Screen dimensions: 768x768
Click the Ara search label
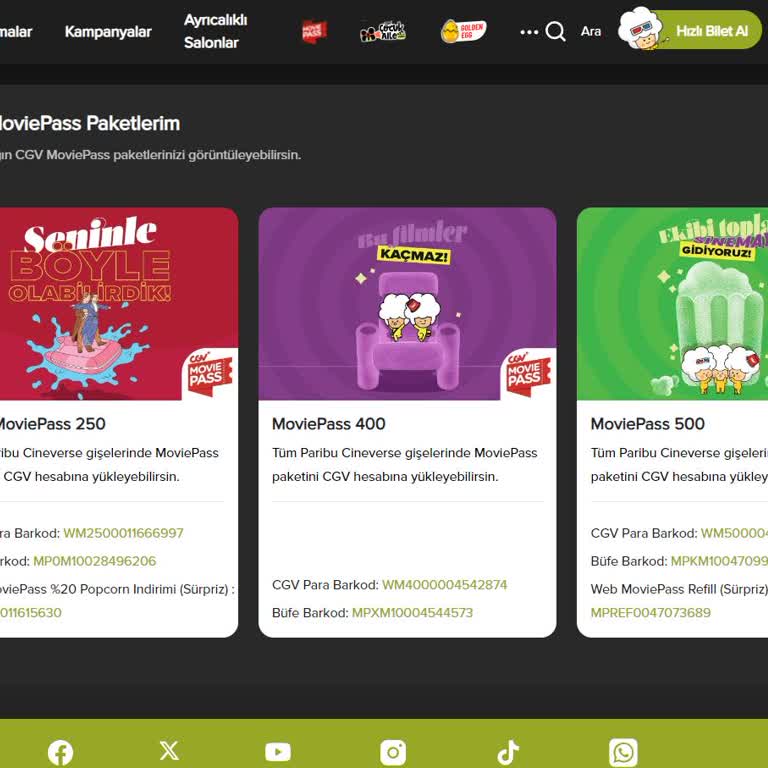(591, 31)
